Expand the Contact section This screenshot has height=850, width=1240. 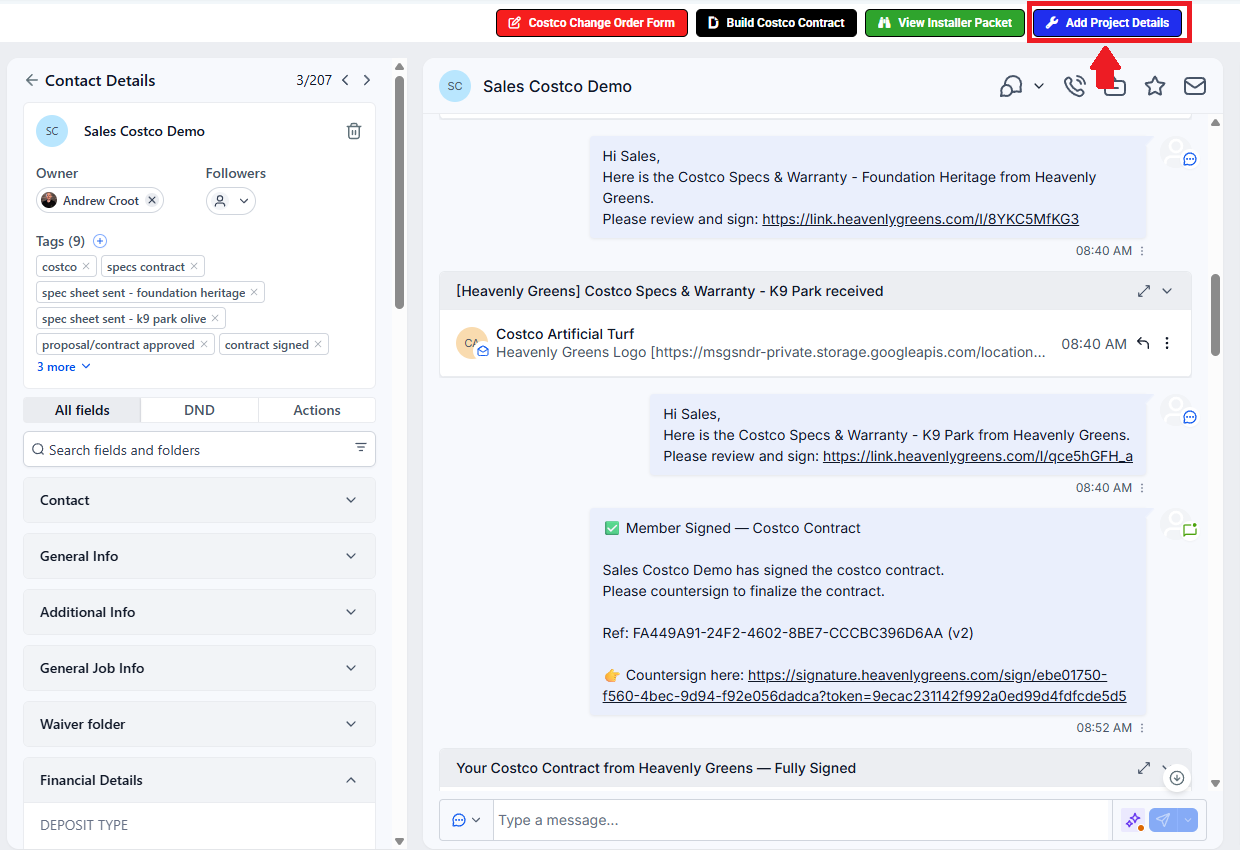[199, 500]
